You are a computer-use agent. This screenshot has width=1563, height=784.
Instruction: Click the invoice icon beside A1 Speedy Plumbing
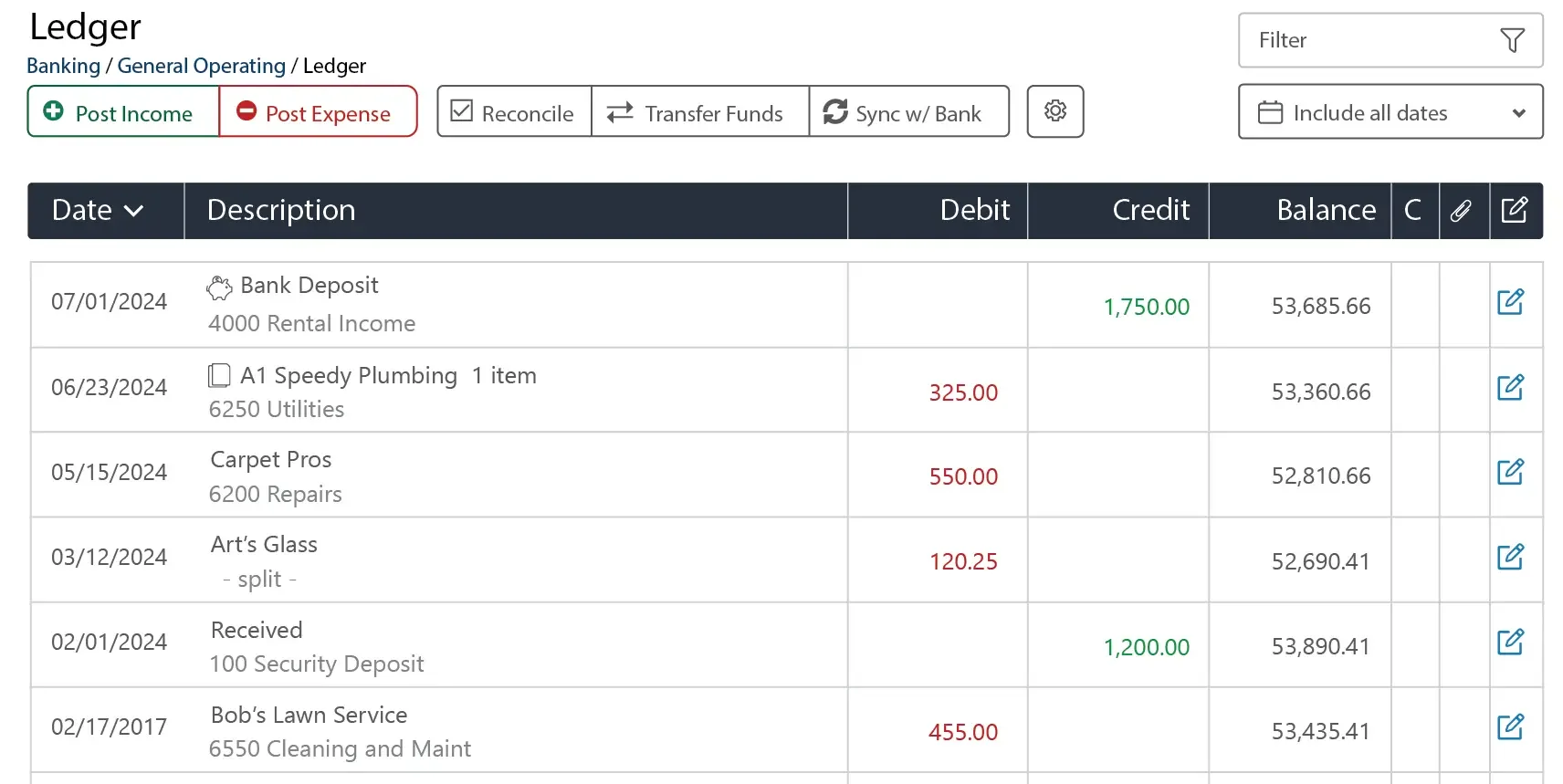tap(218, 375)
